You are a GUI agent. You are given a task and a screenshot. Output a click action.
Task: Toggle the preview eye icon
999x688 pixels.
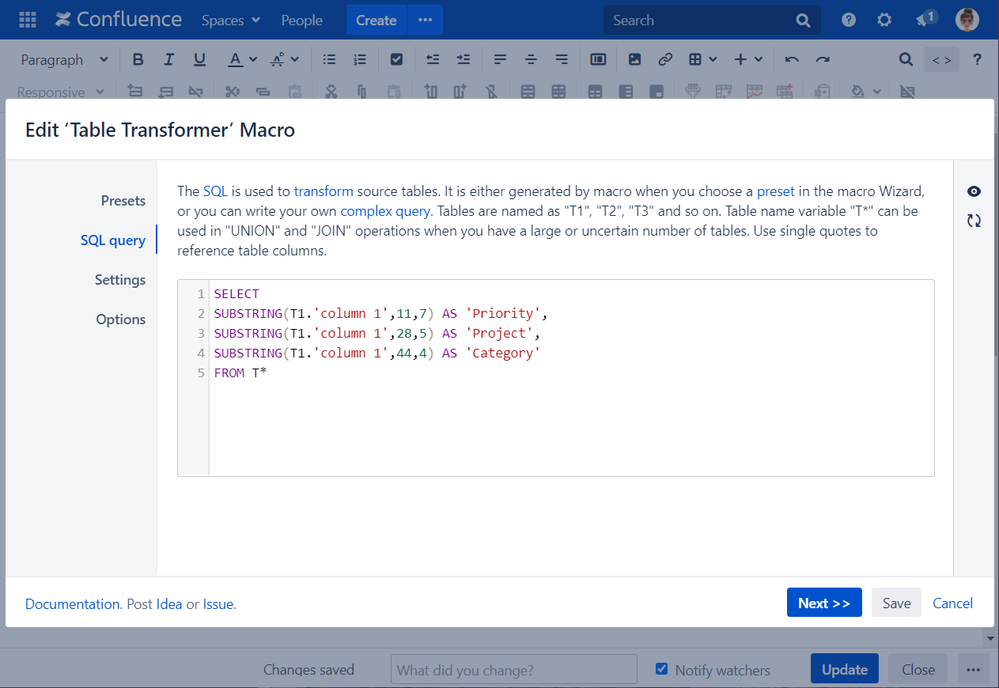[974, 192]
